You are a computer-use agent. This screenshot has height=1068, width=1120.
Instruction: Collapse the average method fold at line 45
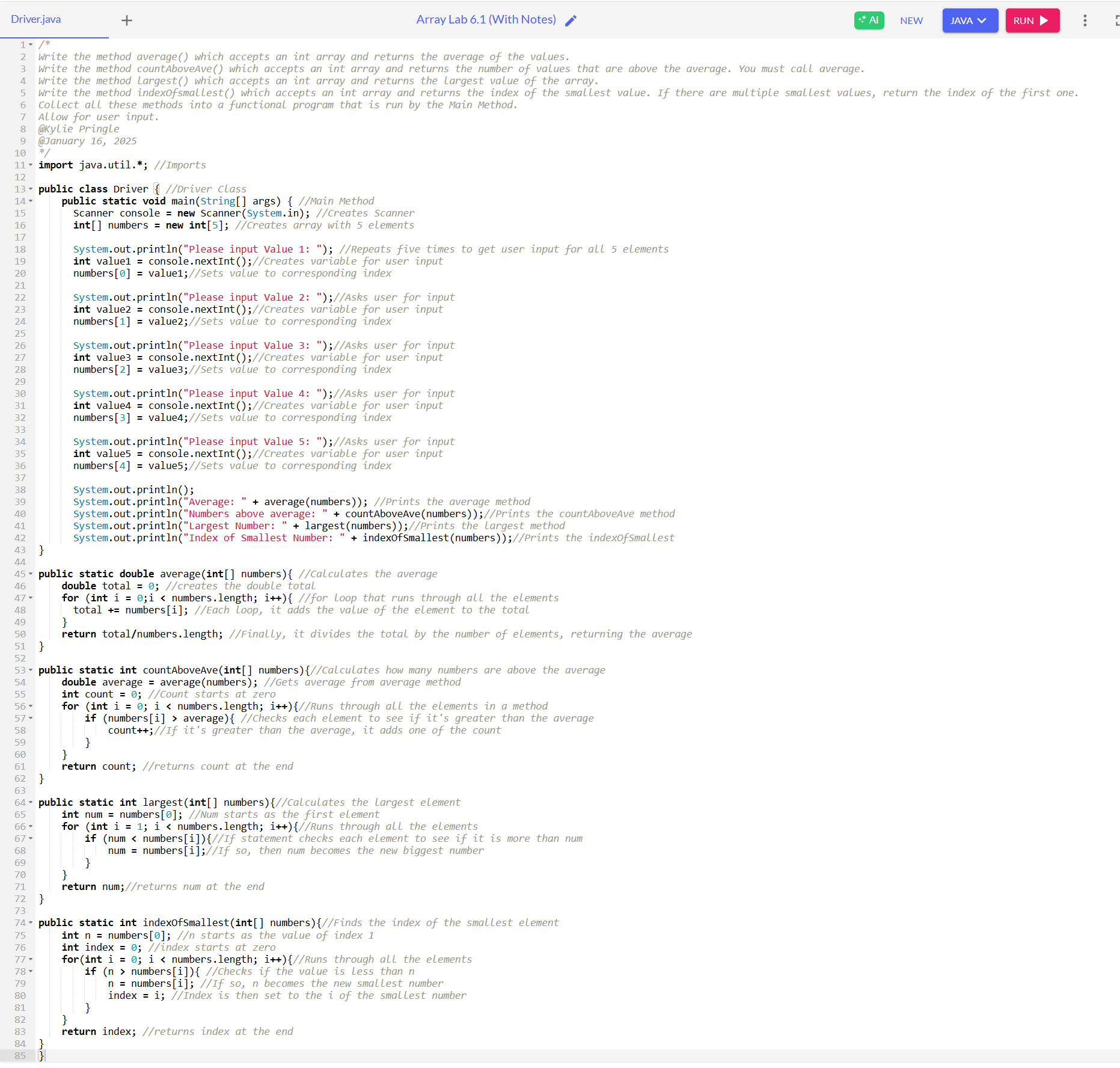(x=31, y=574)
